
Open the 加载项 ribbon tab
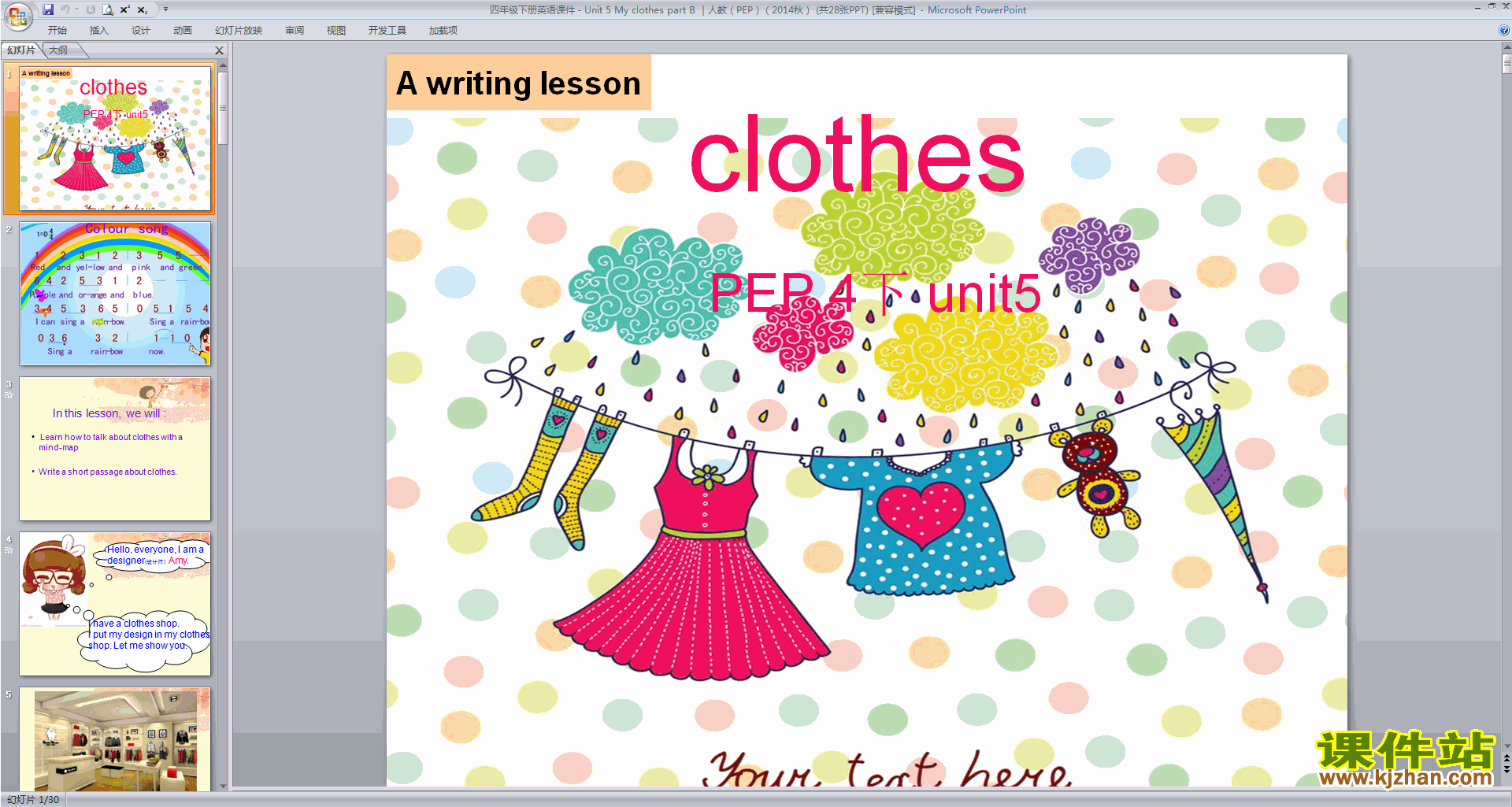click(x=443, y=30)
